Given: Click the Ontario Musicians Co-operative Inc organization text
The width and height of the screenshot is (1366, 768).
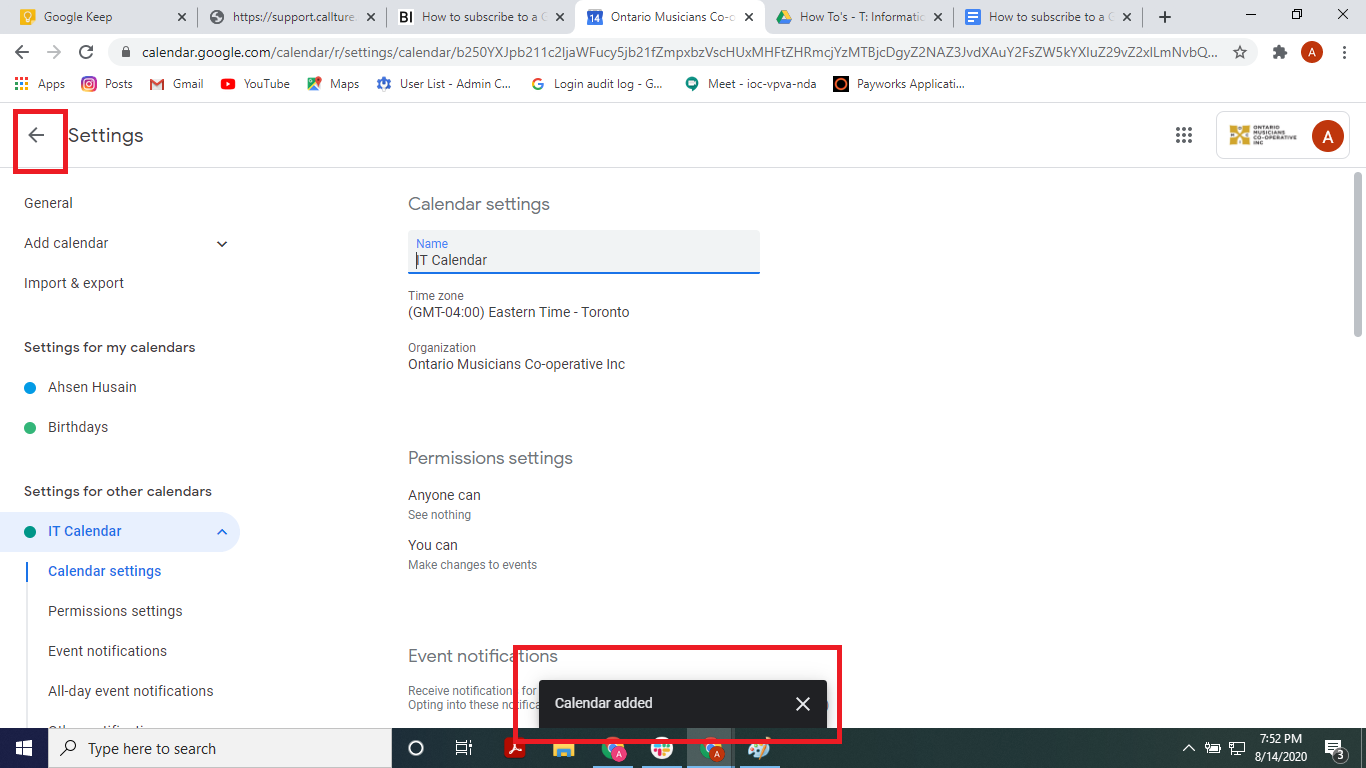Looking at the screenshot, I should [516, 364].
